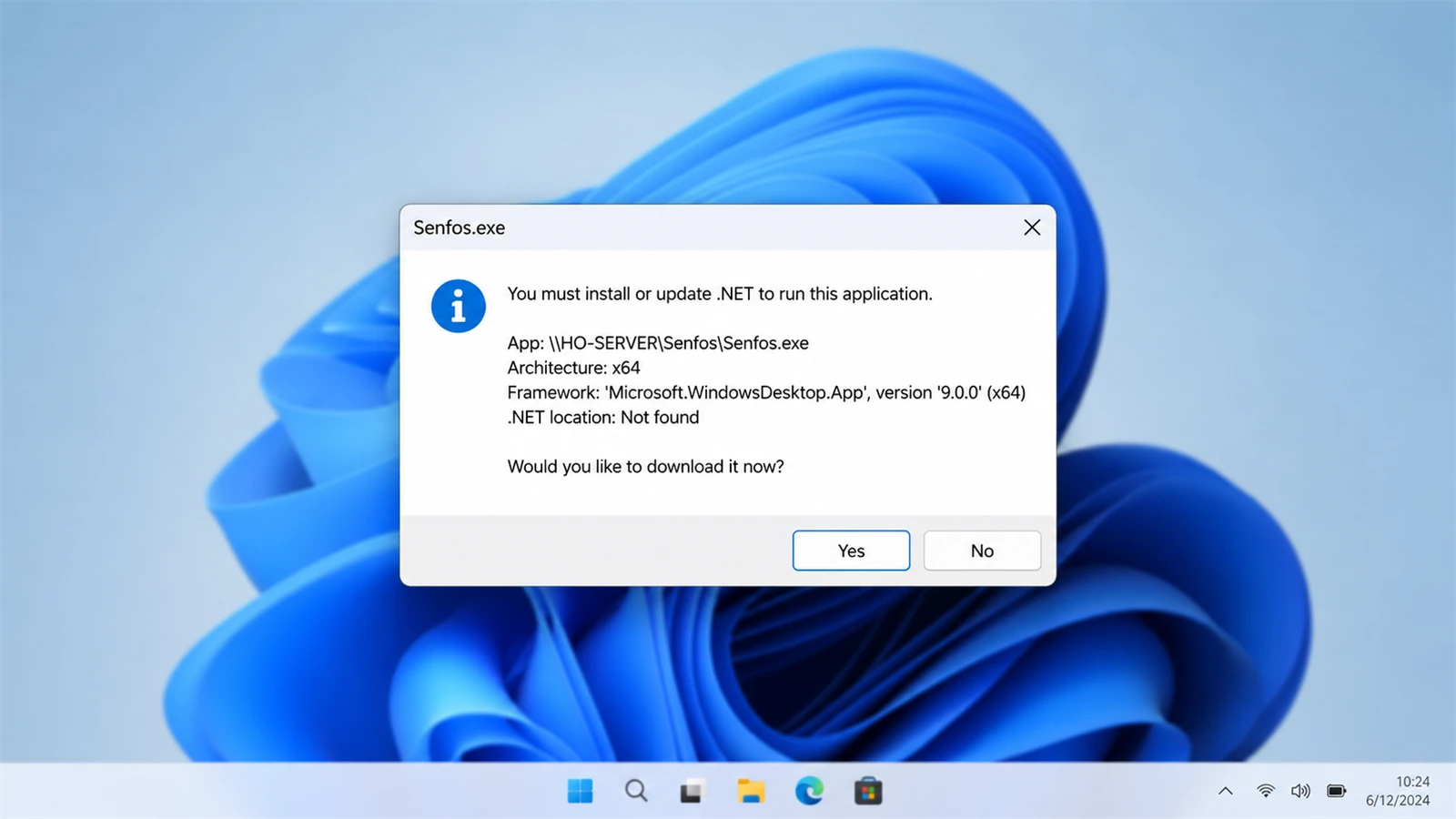Click the blue information icon in dialog
The width and height of the screenshot is (1456, 819).
point(458,306)
